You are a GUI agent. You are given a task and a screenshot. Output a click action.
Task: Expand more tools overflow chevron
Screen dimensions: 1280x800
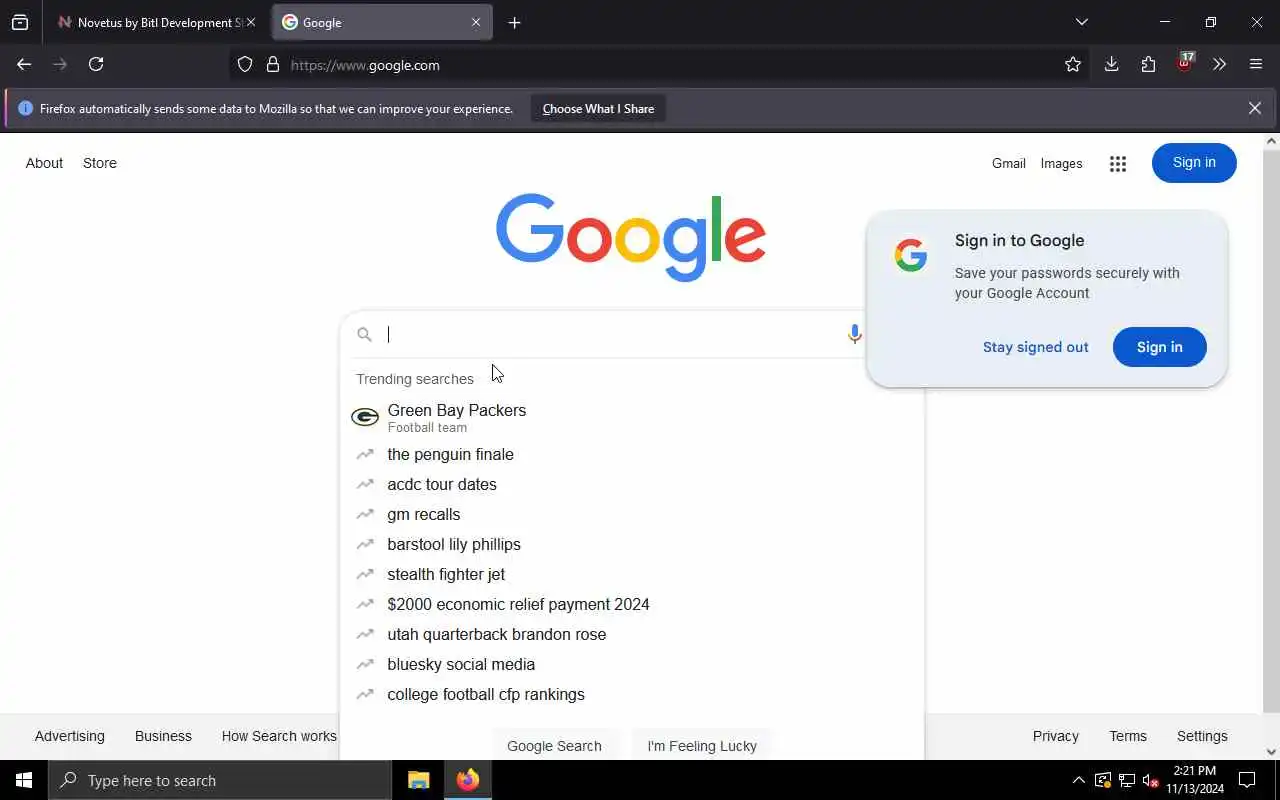1219,64
